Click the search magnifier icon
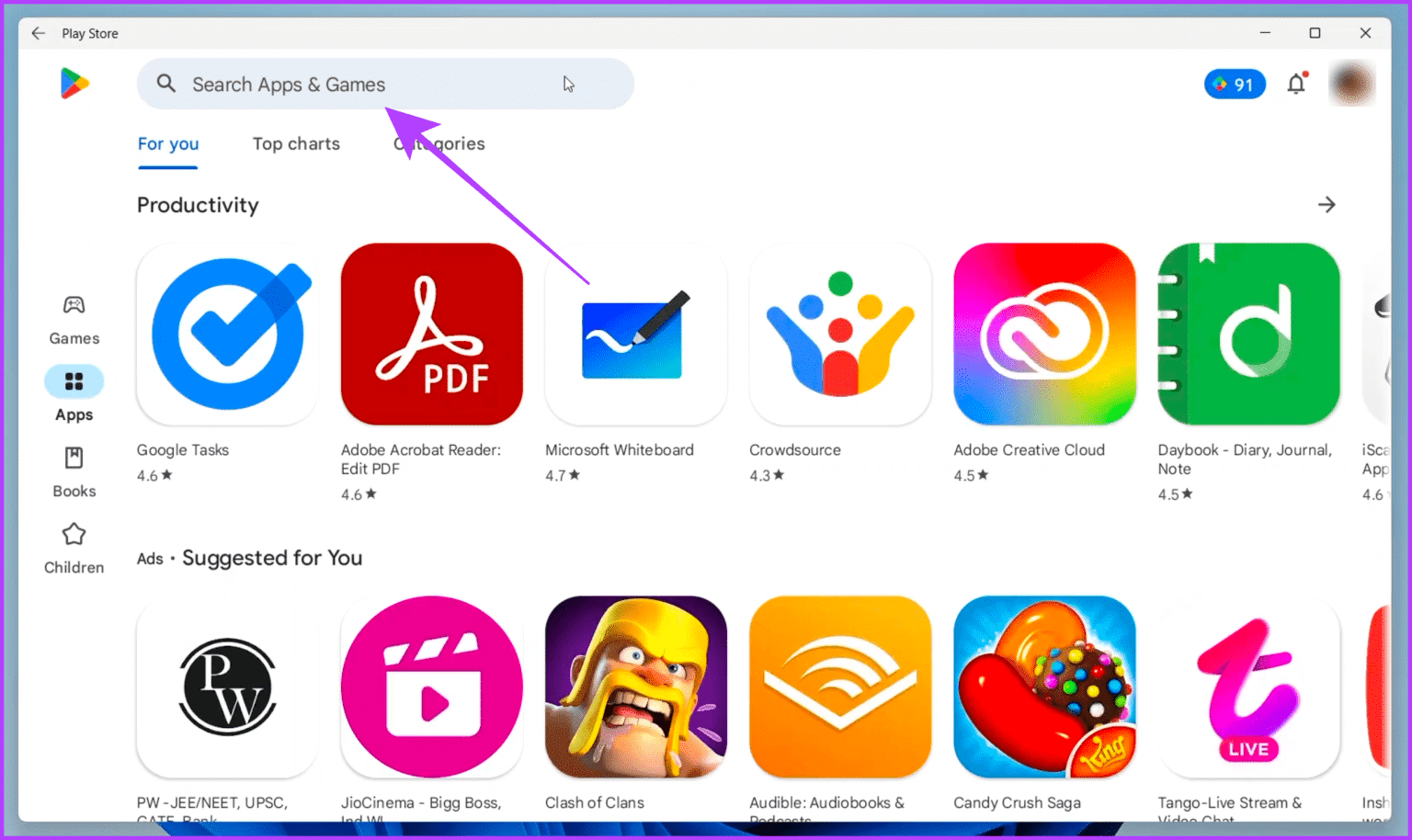The width and height of the screenshot is (1412, 840). [166, 84]
